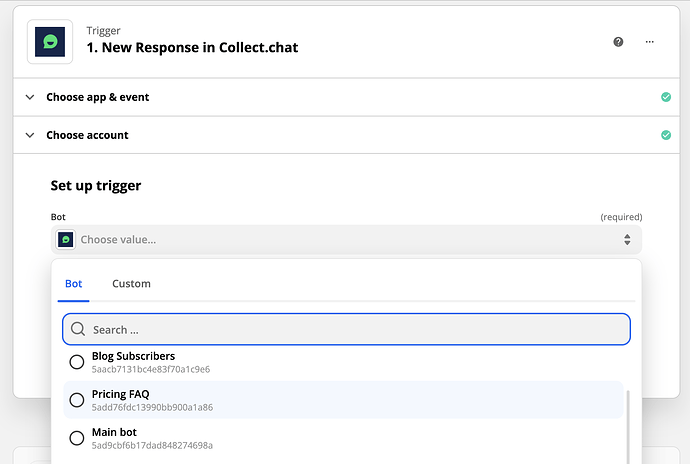This screenshot has width=690, height=464.
Task: Select the Main bot radio button
Action: click(77, 438)
